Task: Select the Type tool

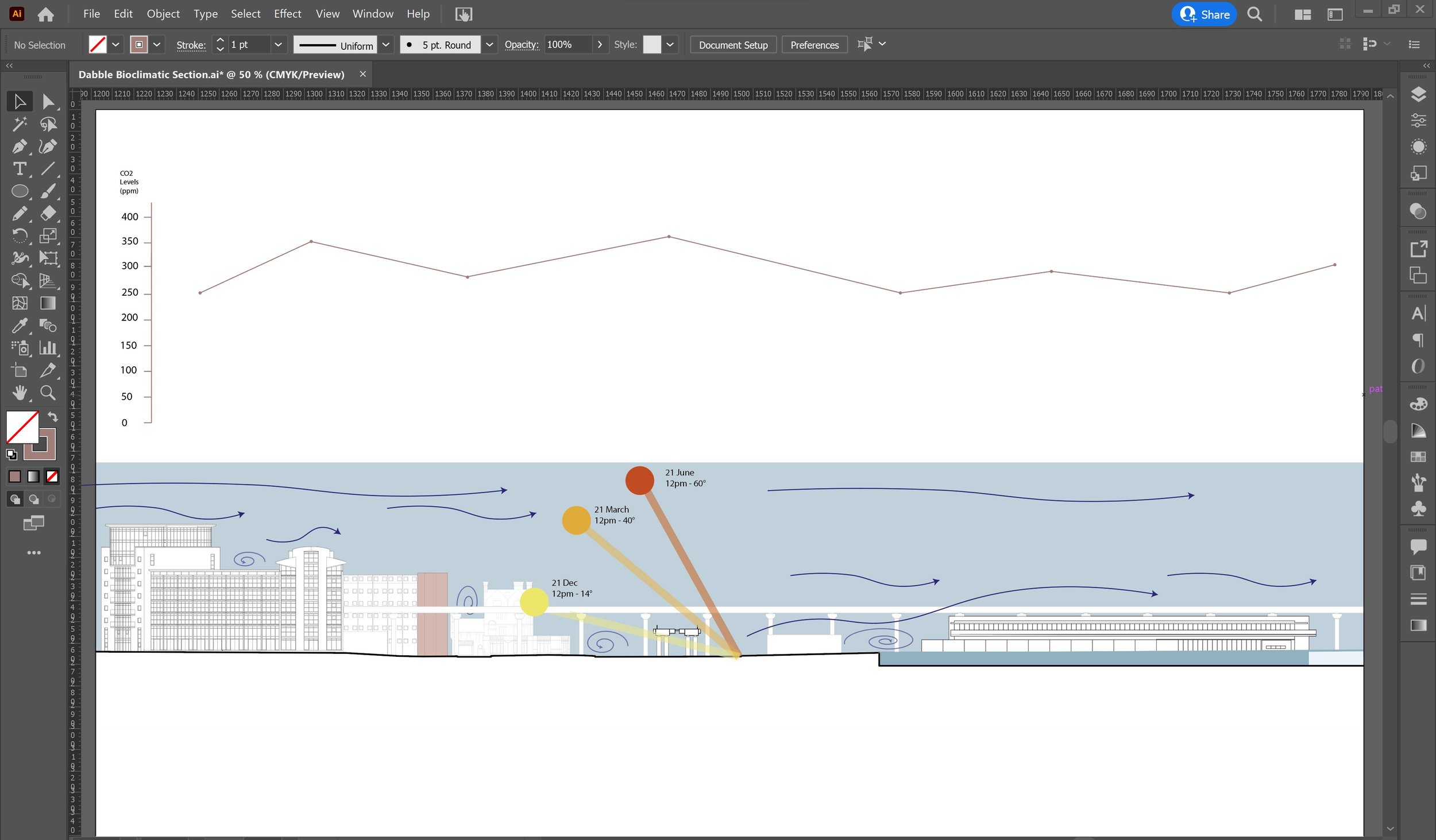Action: click(x=20, y=169)
